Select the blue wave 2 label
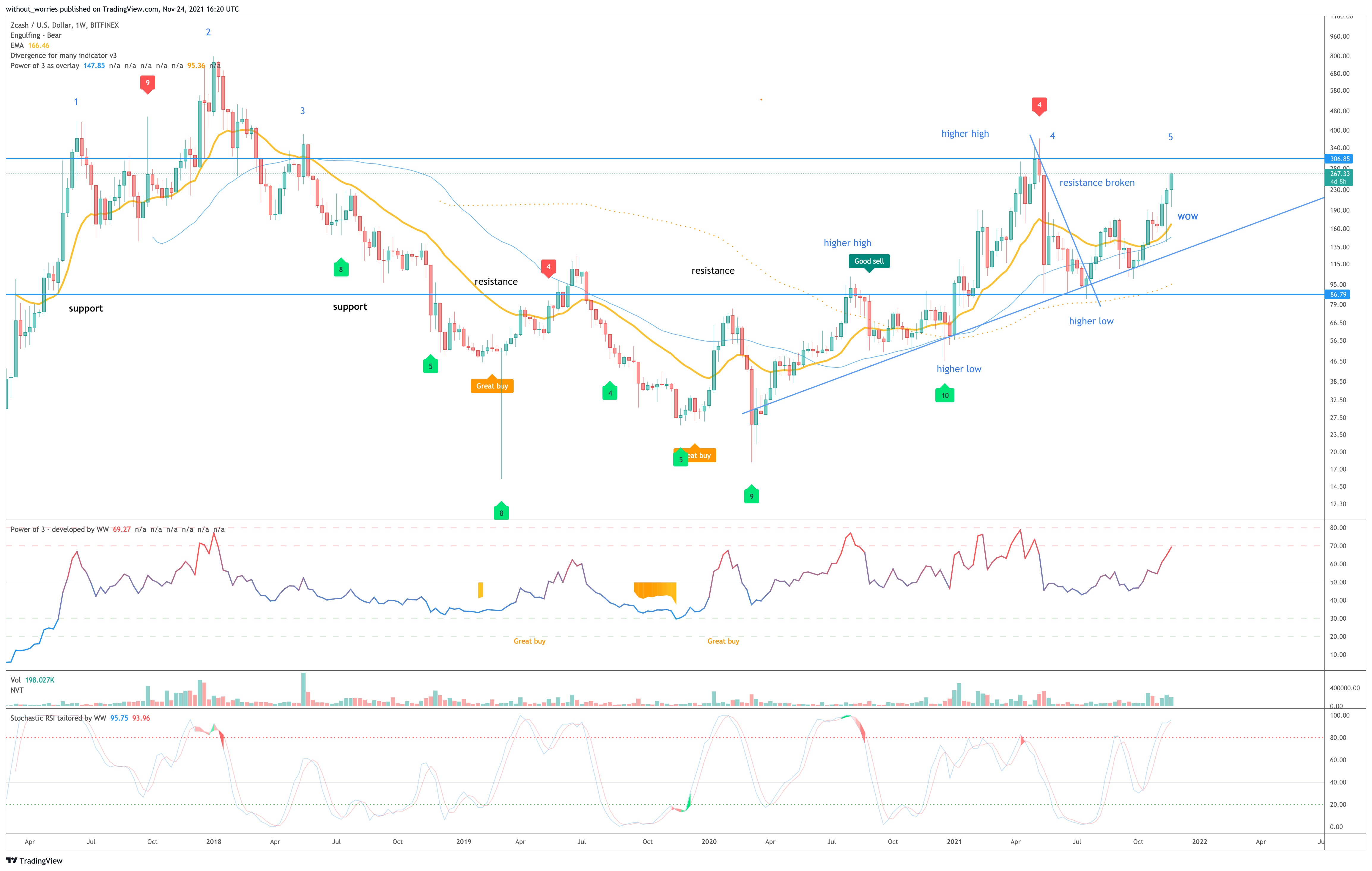1372x871 pixels. click(208, 32)
